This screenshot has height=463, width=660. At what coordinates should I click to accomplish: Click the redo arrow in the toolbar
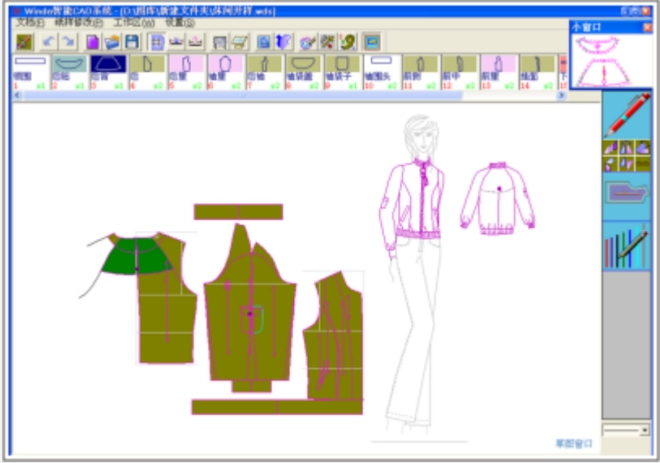tap(68, 41)
